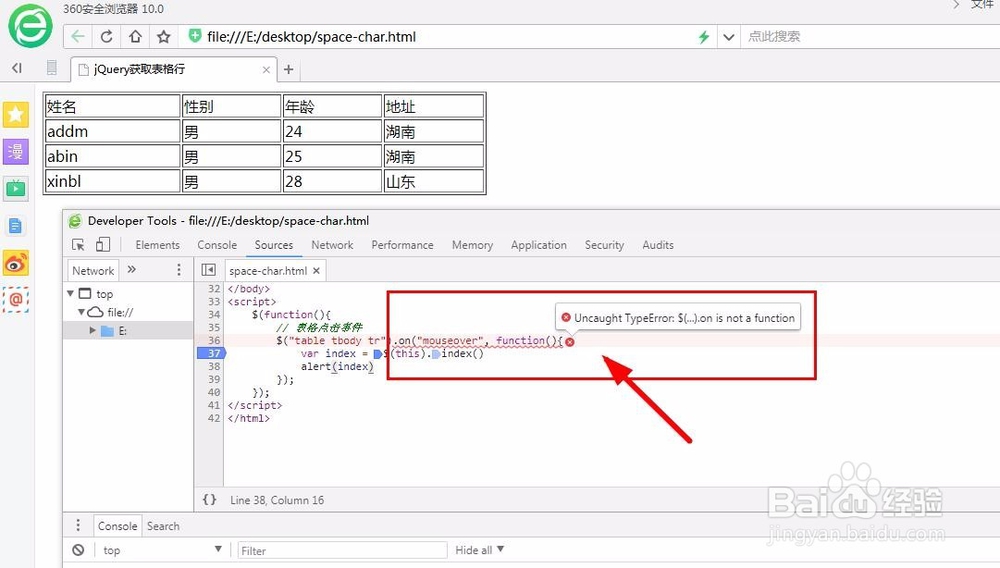Switch to the Elements panel
This screenshot has width=1000, height=568.
point(158,245)
